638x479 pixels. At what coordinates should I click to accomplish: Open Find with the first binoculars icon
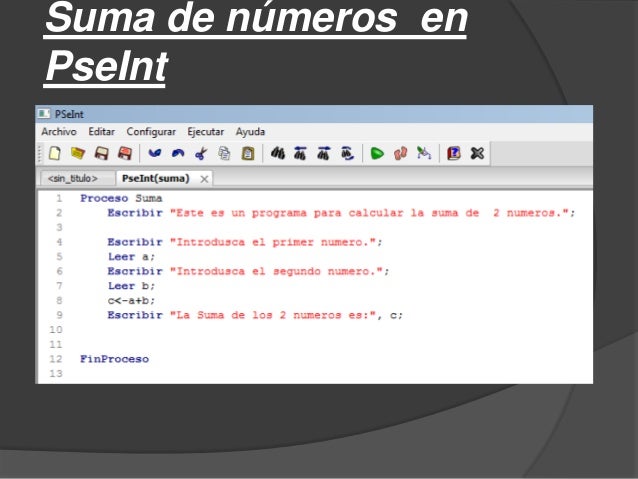click(278, 153)
